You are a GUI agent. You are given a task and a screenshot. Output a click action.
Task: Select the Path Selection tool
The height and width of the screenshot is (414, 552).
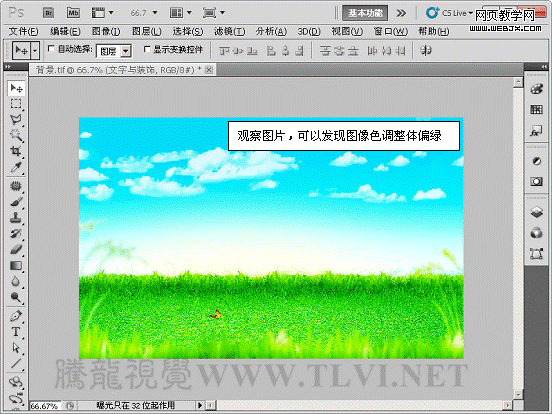coord(16,348)
